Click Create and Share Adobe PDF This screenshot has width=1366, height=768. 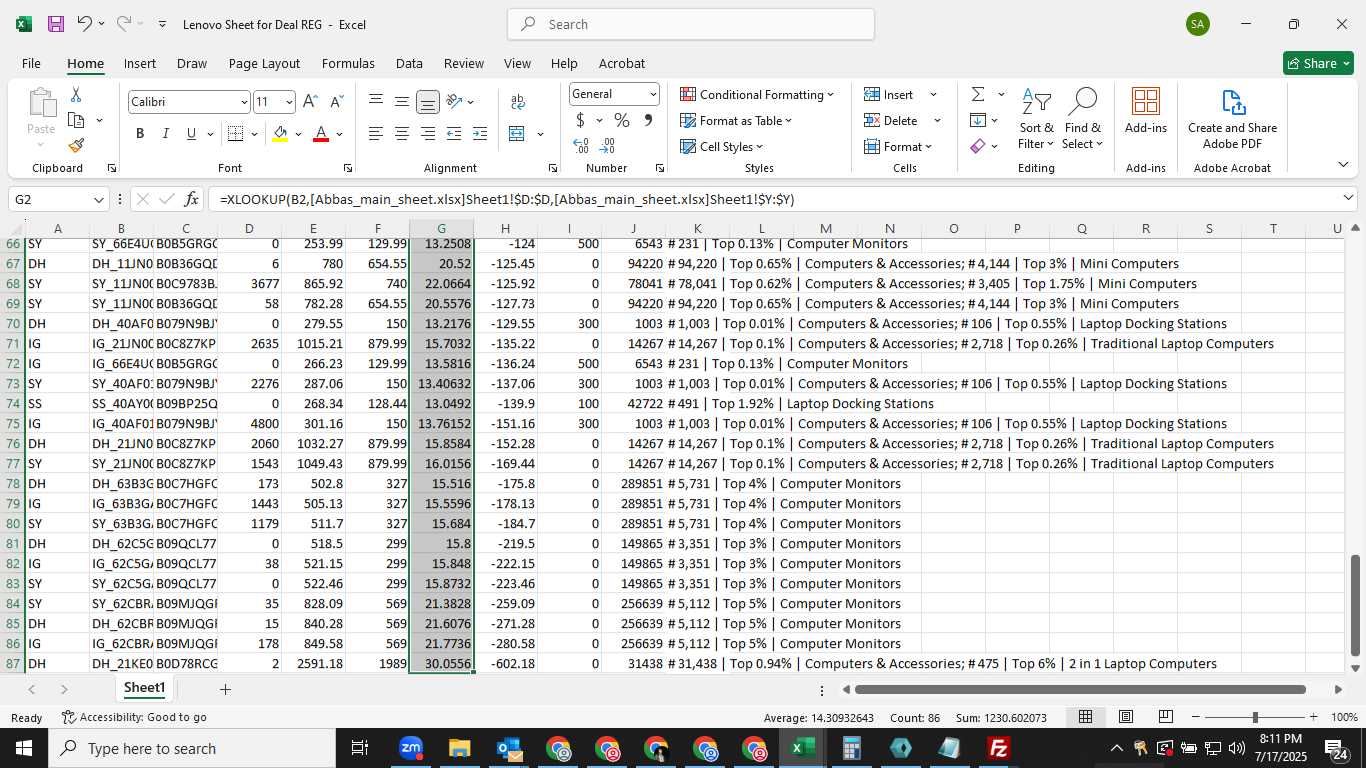click(1232, 119)
